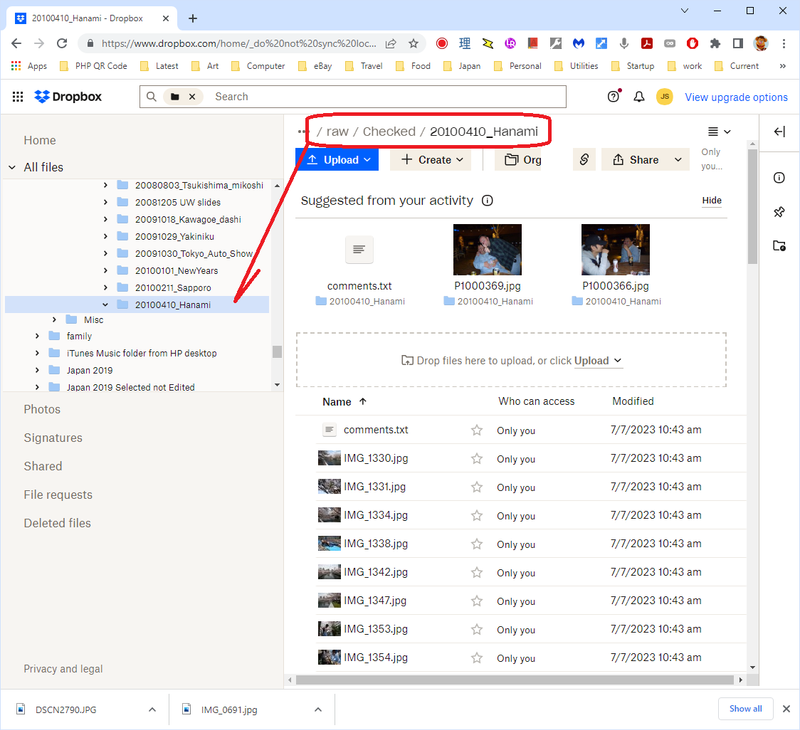Star the comments.txt file
The height and width of the screenshot is (730, 800).
pos(477,430)
